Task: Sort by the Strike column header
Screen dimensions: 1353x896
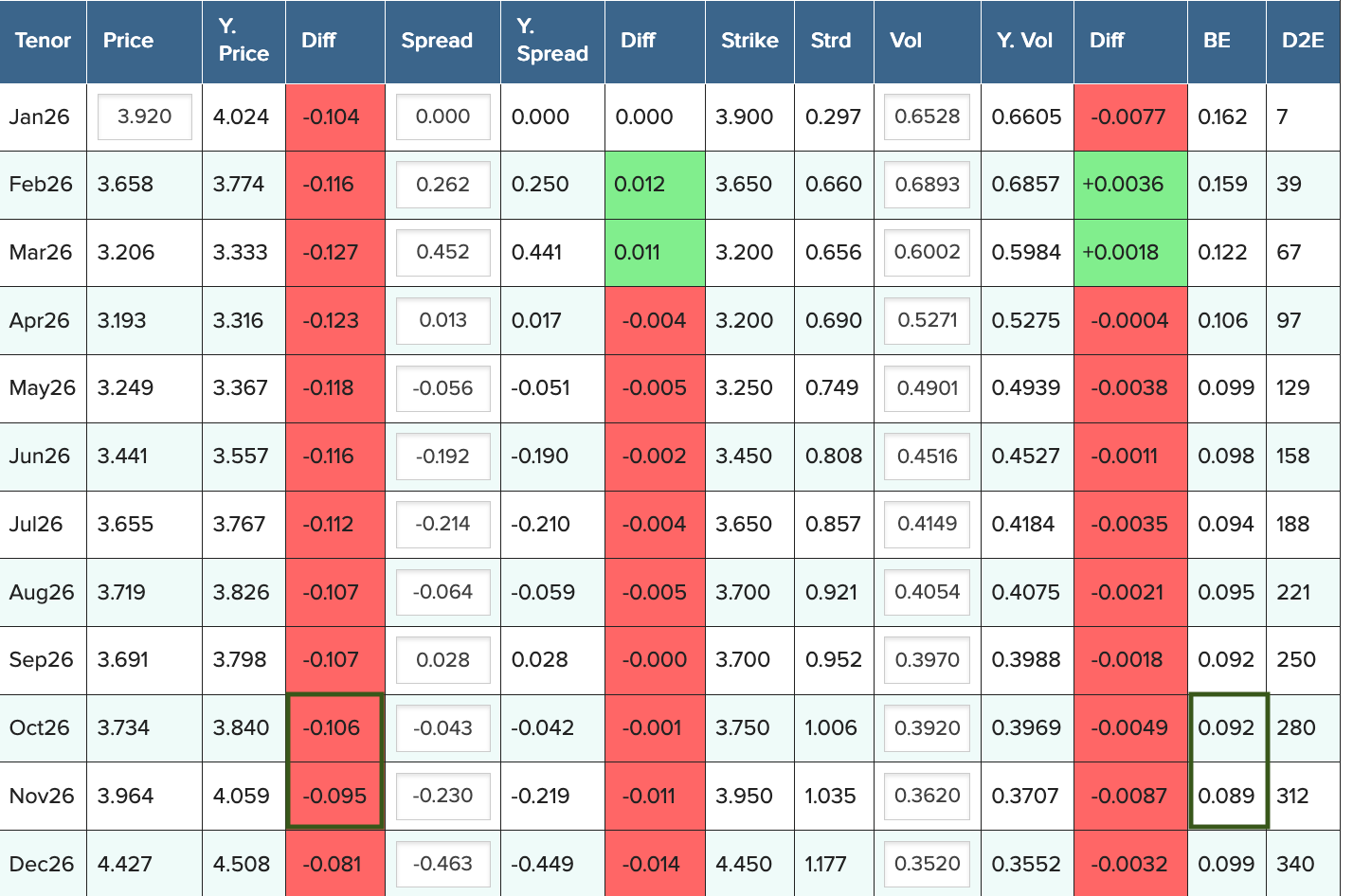Action: pyautogui.click(x=749, y=41)
